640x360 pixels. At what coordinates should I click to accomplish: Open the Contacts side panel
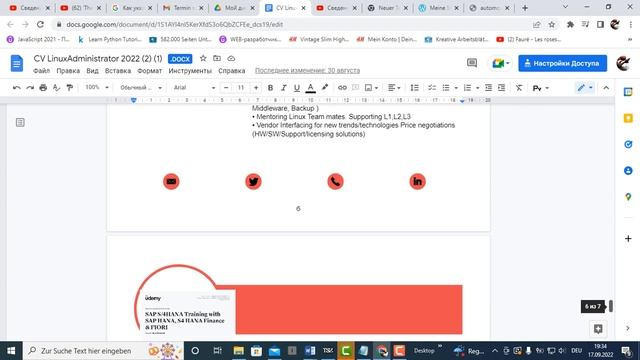coord(628,171)
